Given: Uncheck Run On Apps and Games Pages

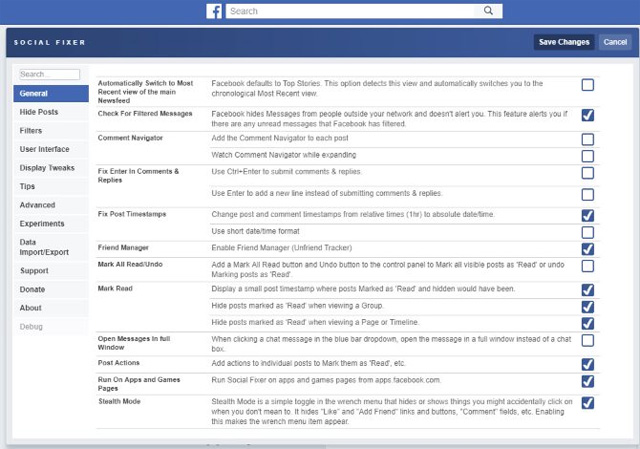Looking at the screenshot, I should click(587, 381).
